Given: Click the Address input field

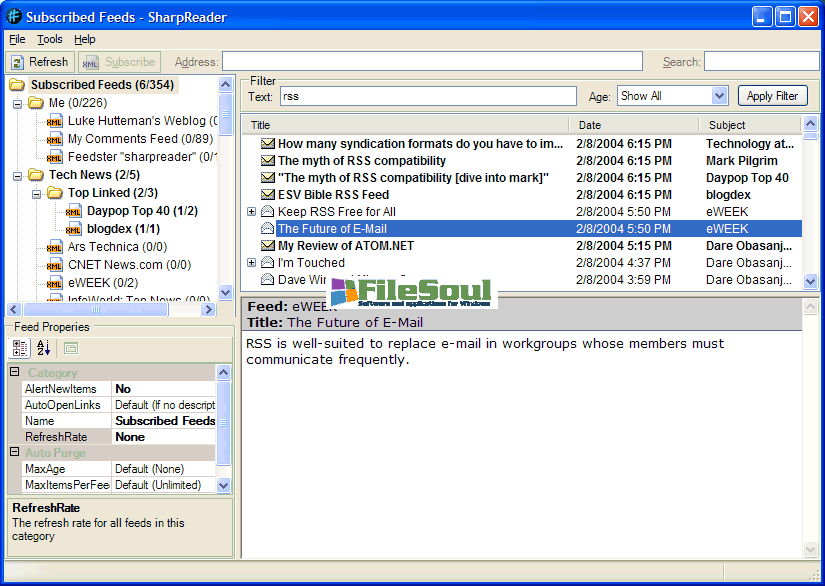Looking at the screenshot, I should click(x=432, y=61).
